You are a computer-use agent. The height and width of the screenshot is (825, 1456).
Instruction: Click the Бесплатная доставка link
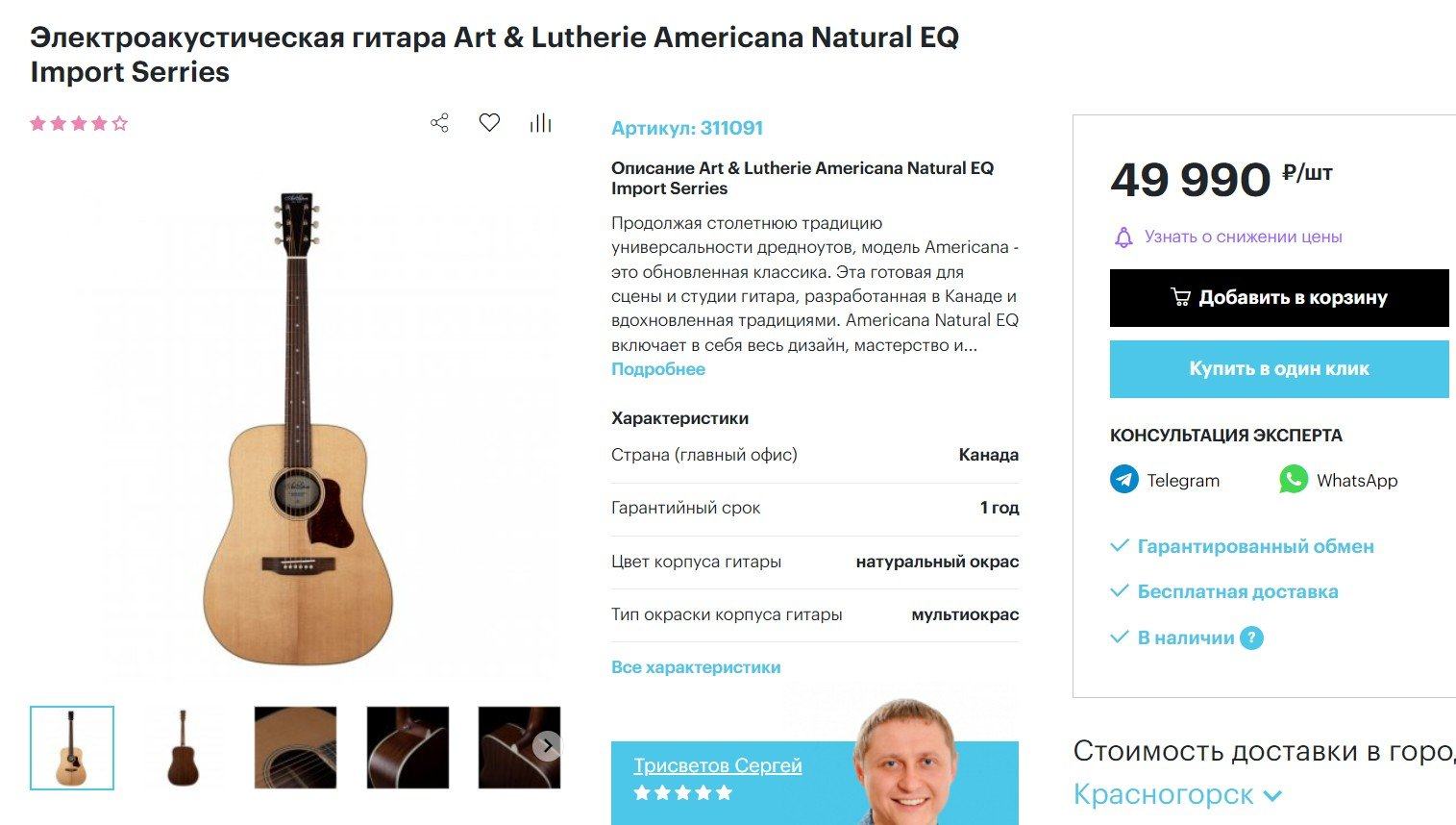coord(1237,591)
